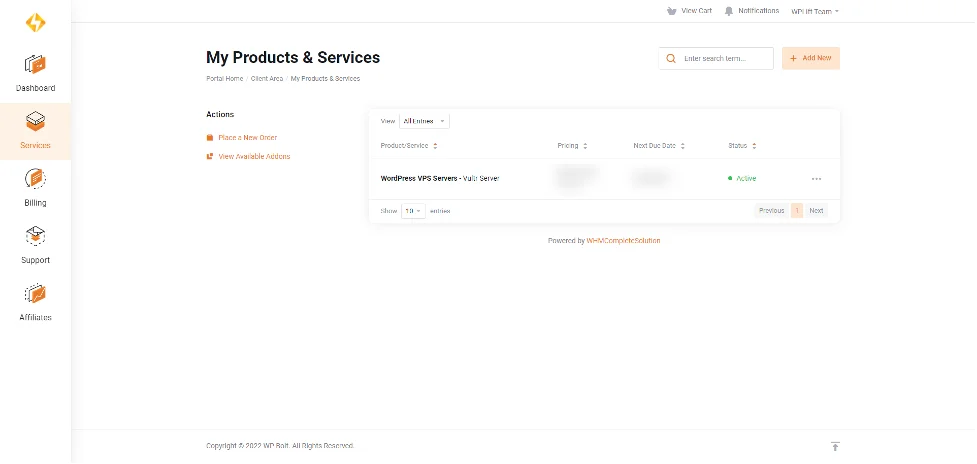Click the Actions panel heading
The image size is (977, 464).
tap(220, 115)
